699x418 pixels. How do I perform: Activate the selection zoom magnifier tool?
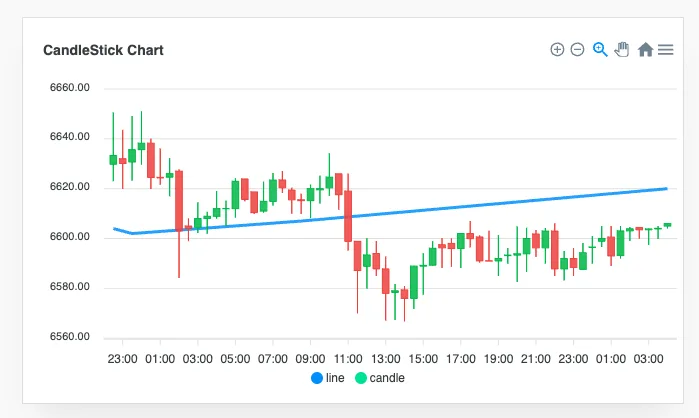(600, 49)
